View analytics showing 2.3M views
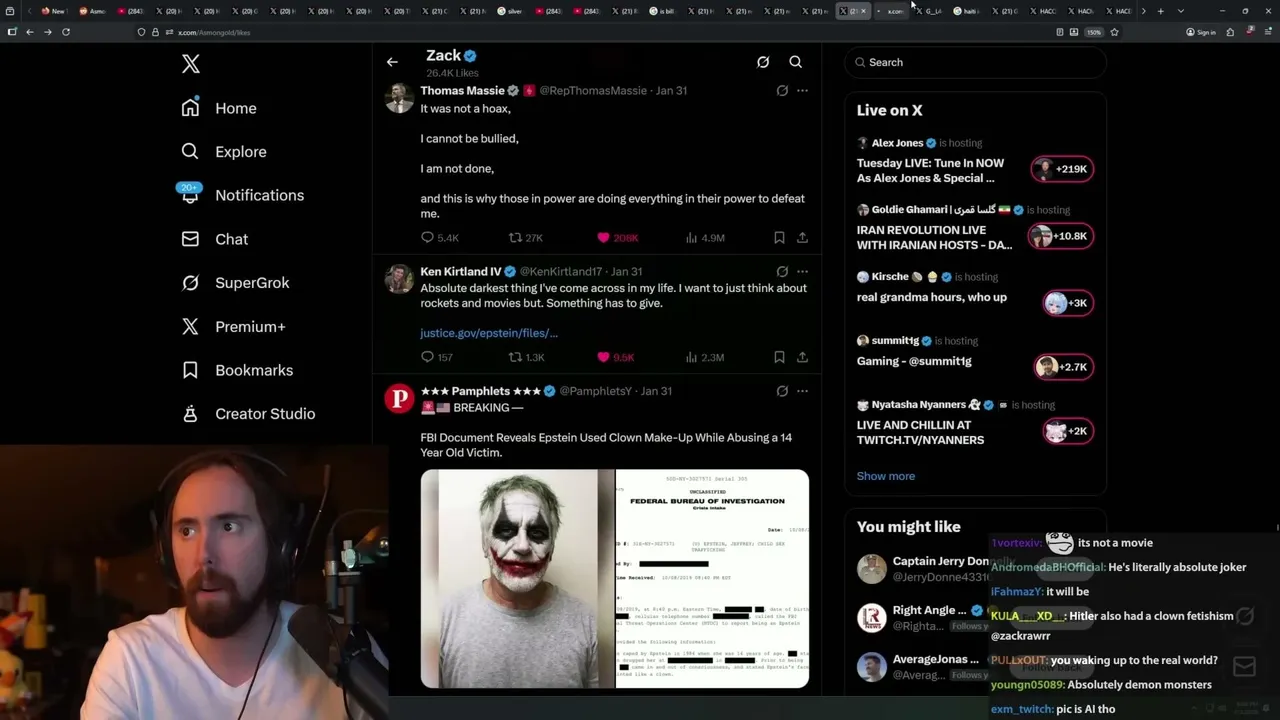 tap(704, 357)
